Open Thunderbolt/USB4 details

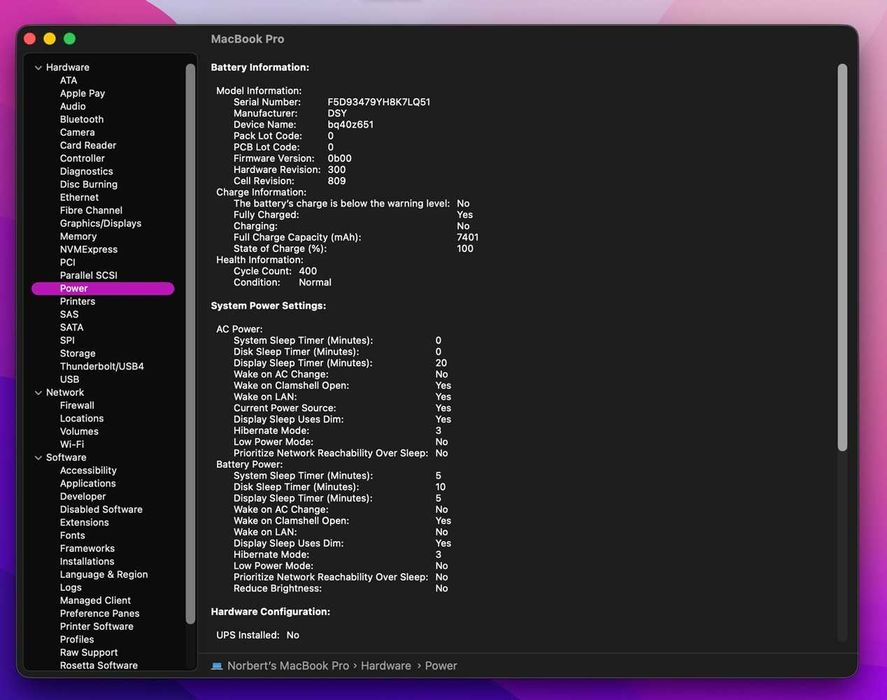pos(102,367)
